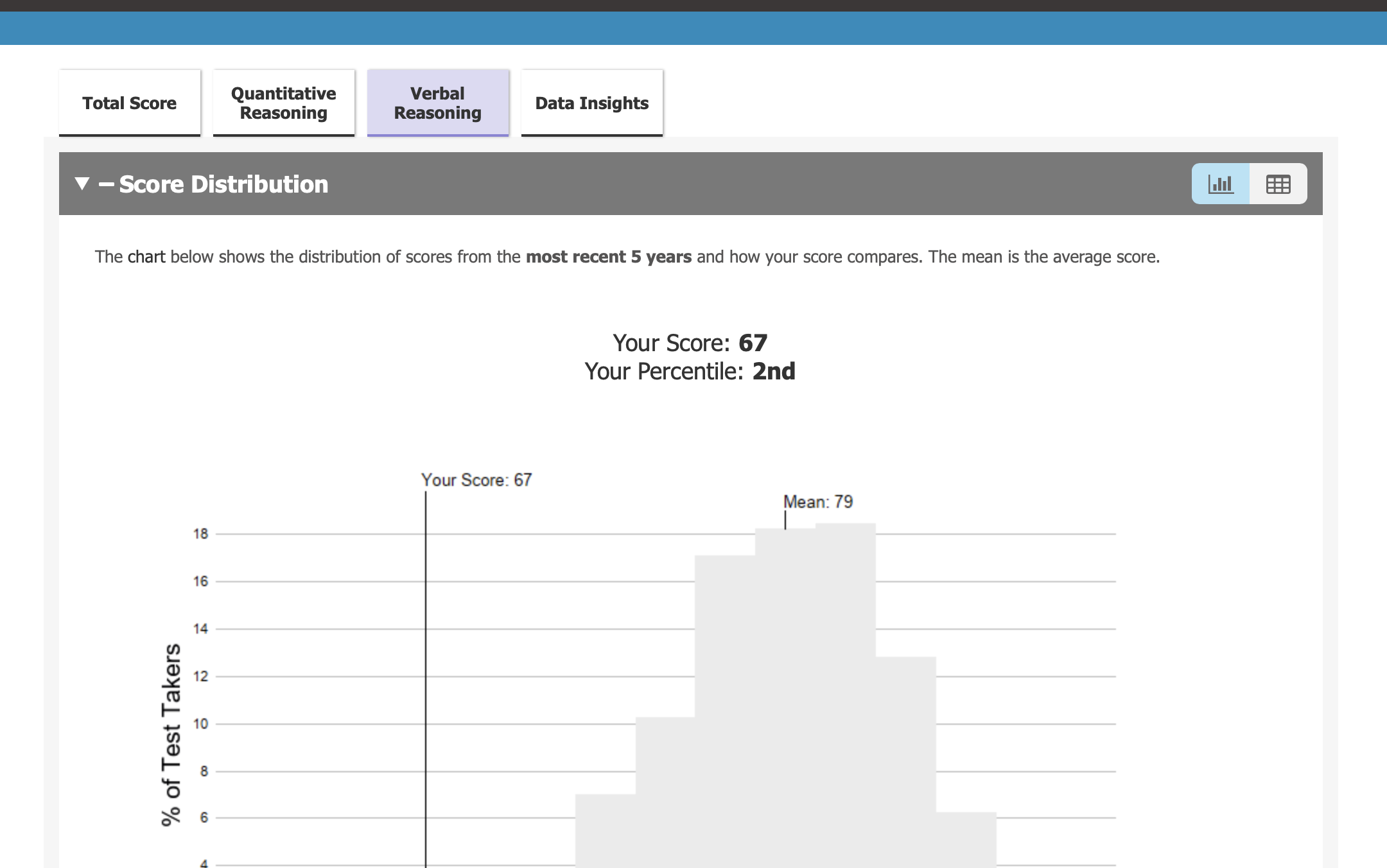Switch to bar chart view icon

point(1220,184)
